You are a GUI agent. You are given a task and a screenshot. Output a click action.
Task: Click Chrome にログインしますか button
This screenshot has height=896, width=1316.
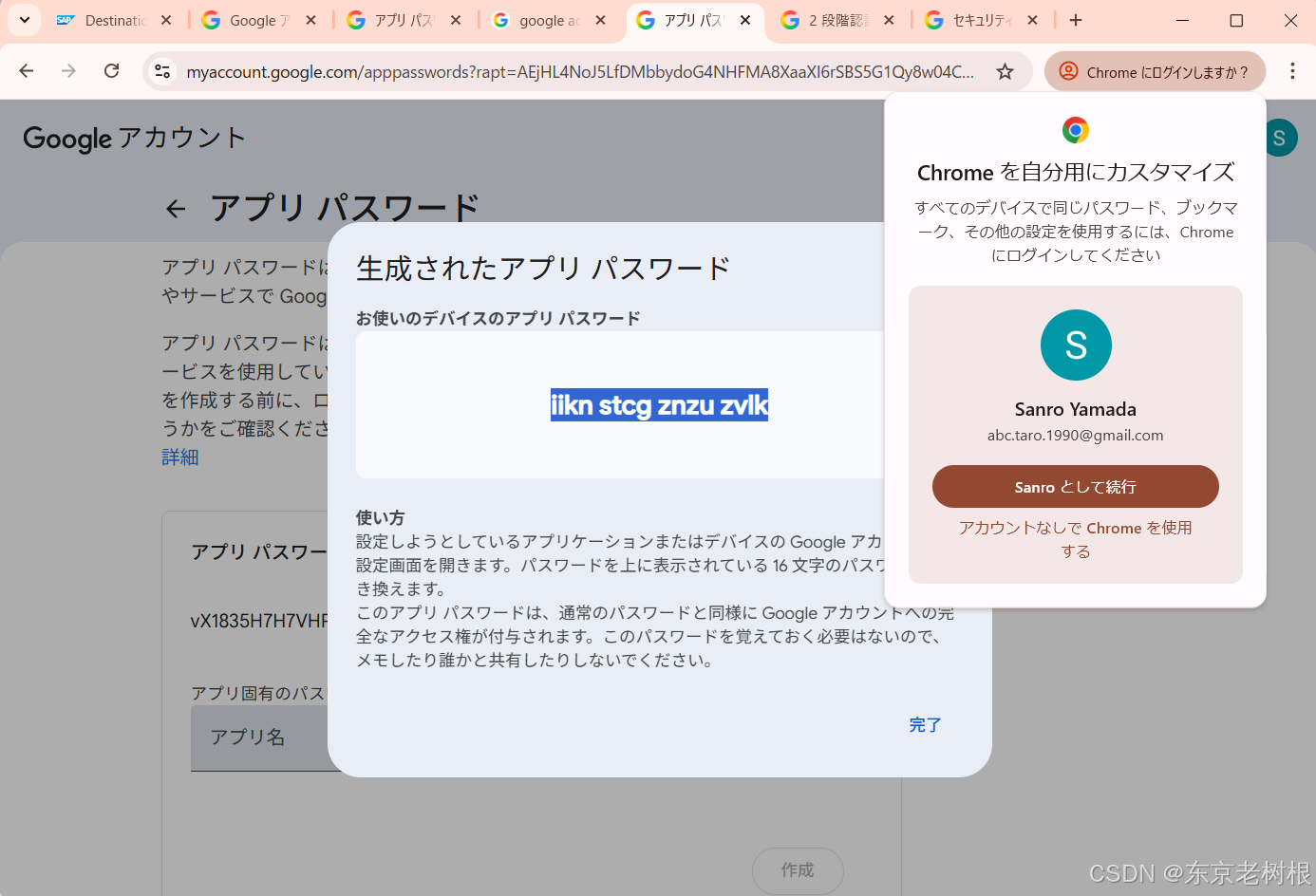[x=1155, y=71]
